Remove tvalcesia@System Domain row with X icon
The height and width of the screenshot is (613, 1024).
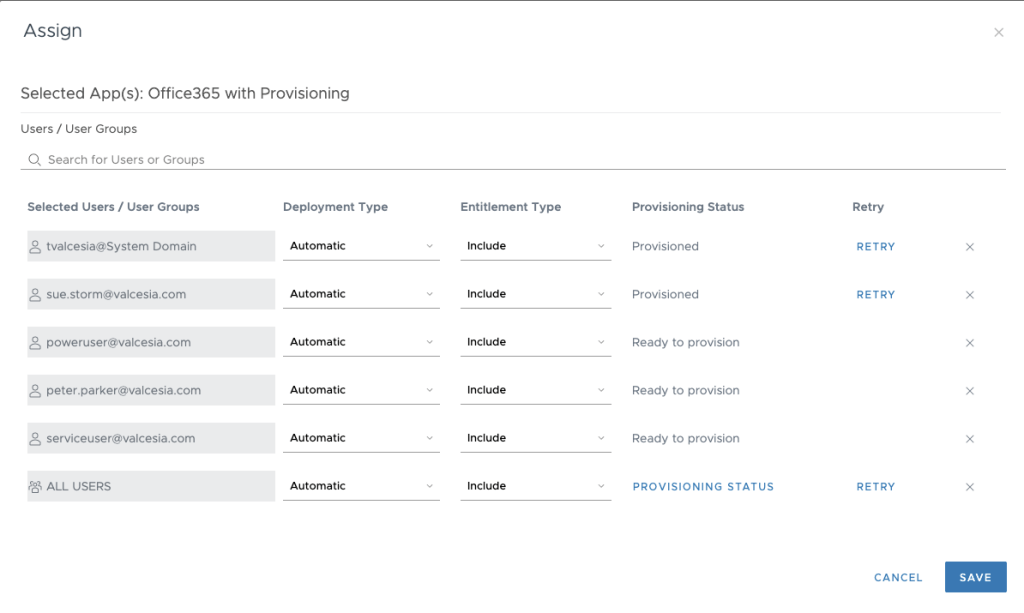(969, 247)
